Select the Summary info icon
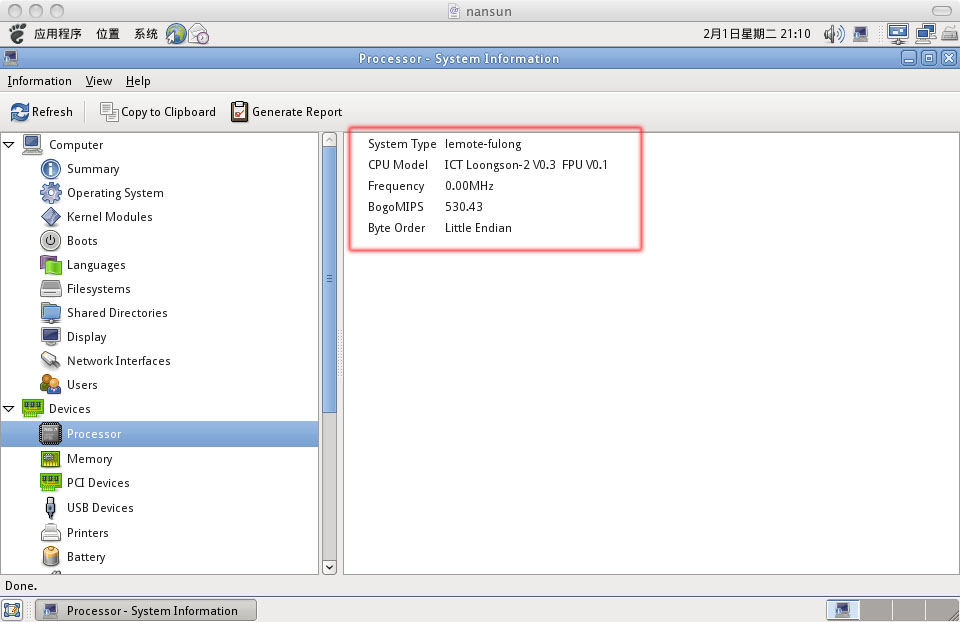Screen dimensions: 960x622 (50, 169)
